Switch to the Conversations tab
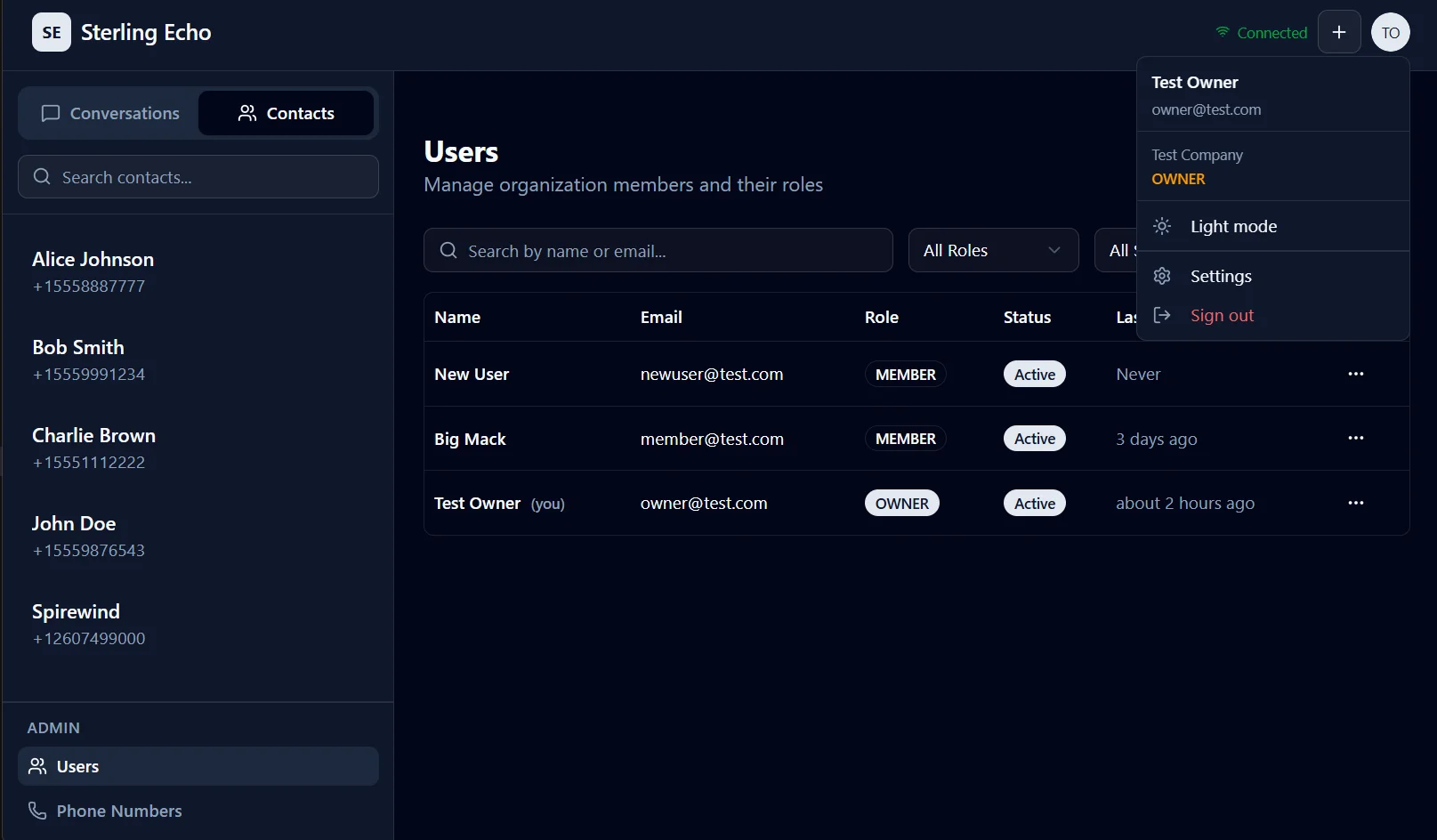 pos(110,113)
